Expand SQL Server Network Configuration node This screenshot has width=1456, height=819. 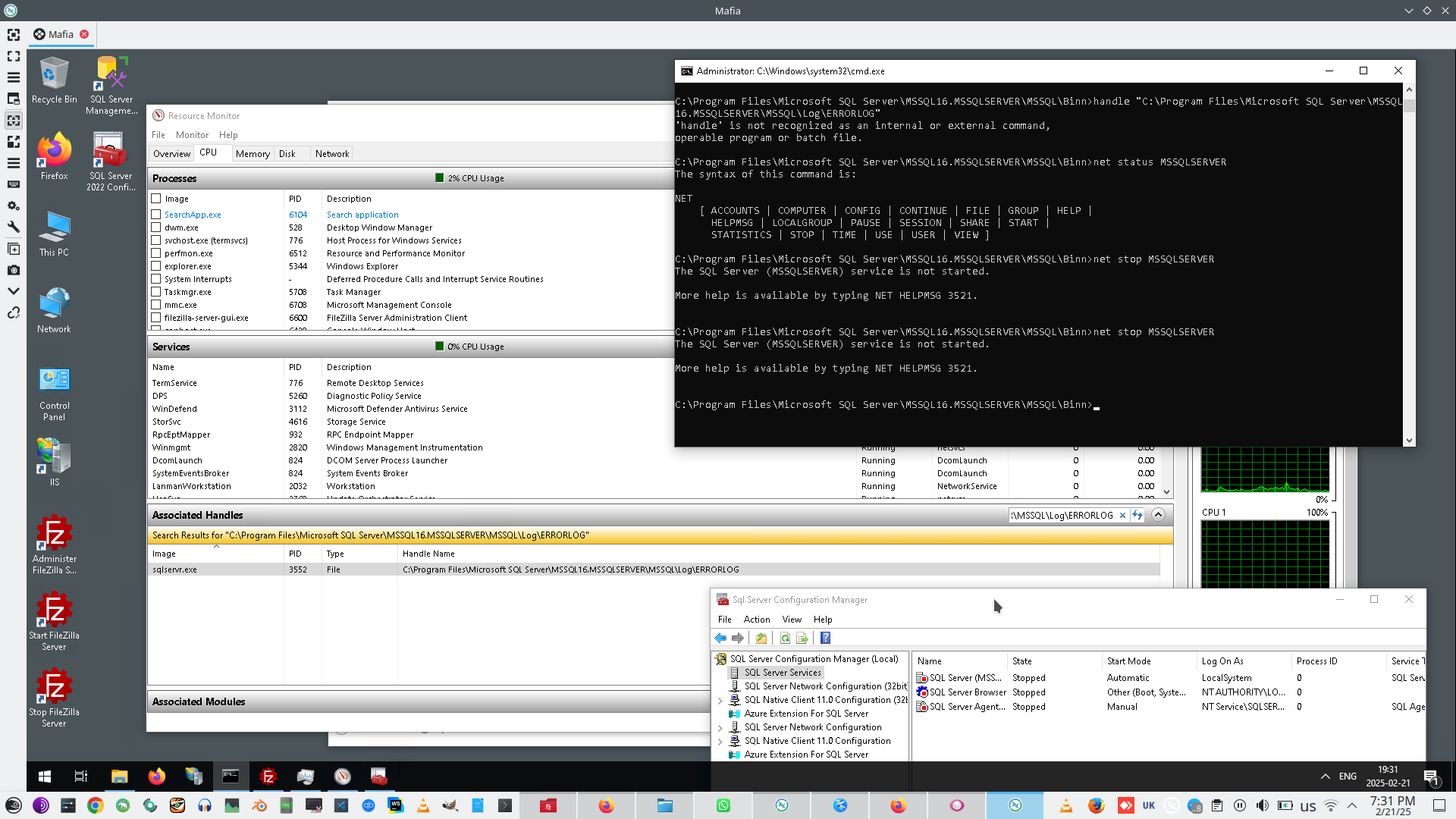(720, 728)
